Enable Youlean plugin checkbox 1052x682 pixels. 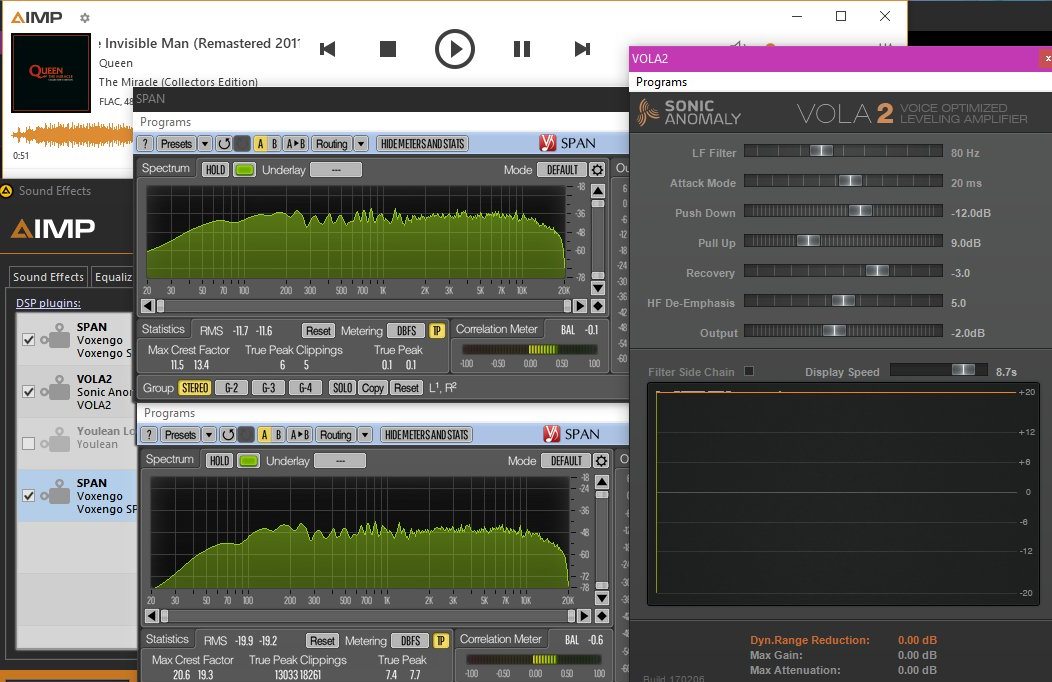click(28, 443)
